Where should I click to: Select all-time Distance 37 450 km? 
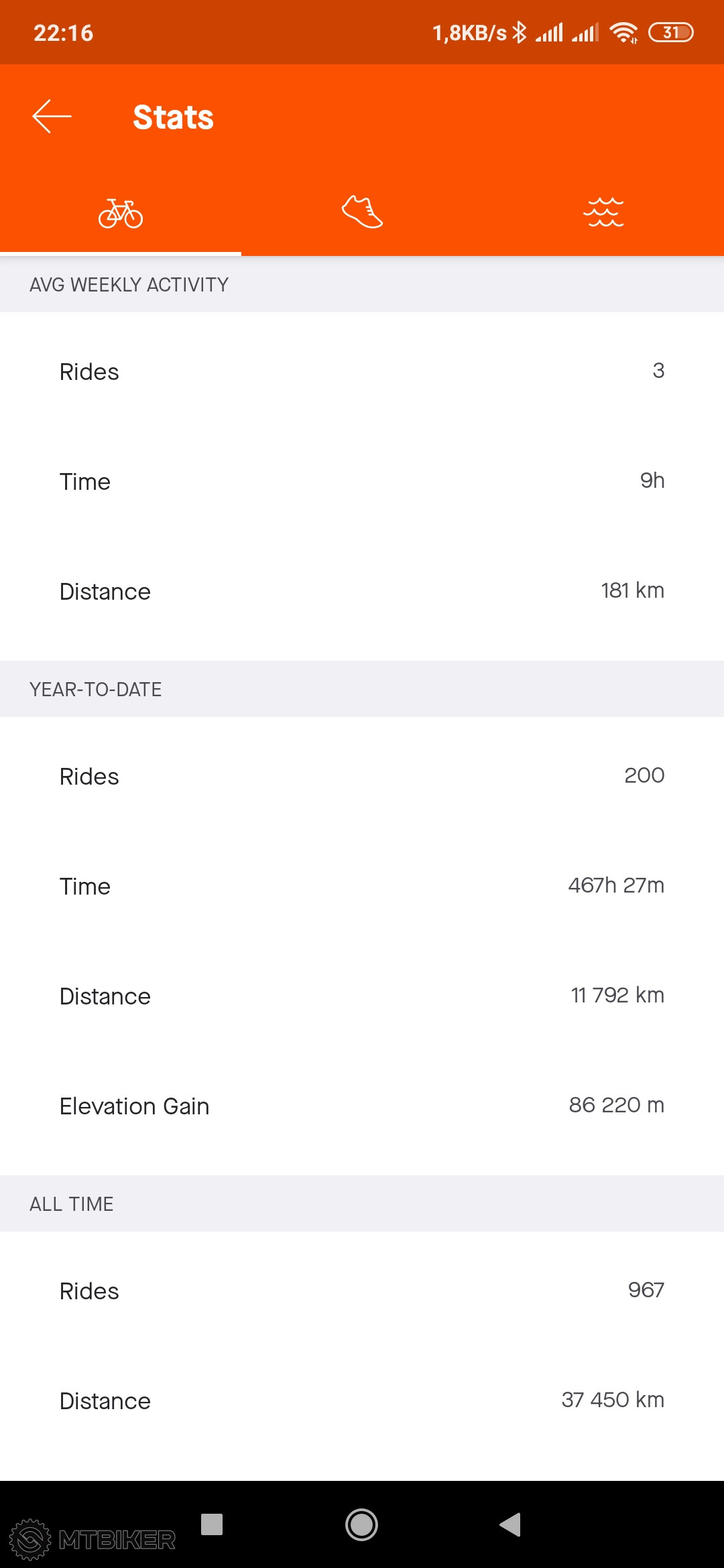362,1400
